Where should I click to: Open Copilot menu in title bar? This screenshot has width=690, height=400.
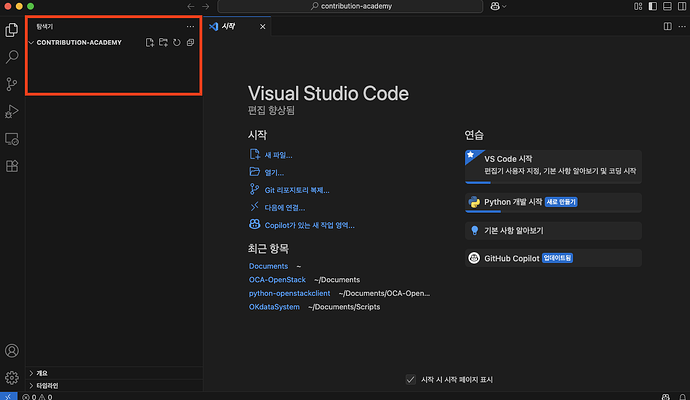(498, 6)
